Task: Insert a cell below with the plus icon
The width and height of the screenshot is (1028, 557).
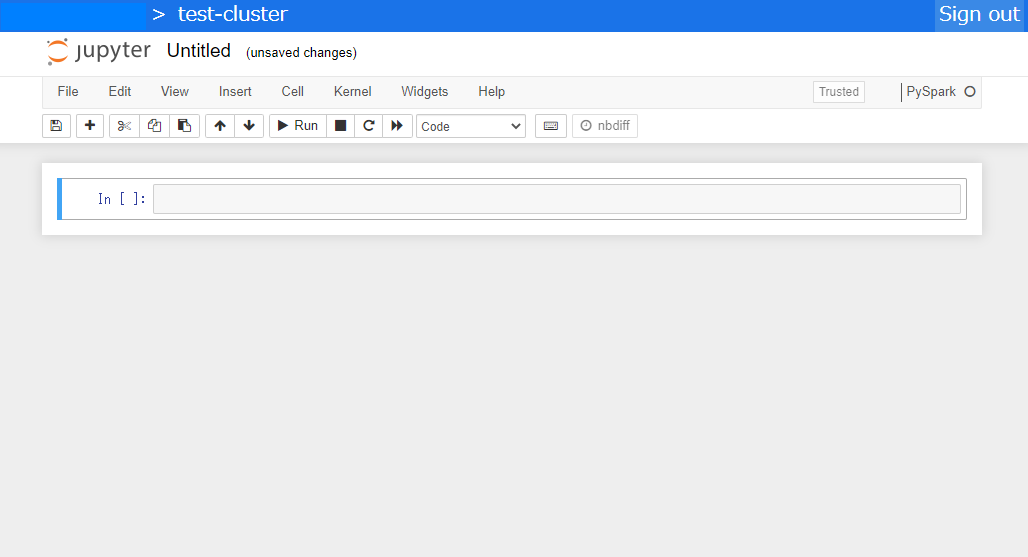Action: pos(90,126)
